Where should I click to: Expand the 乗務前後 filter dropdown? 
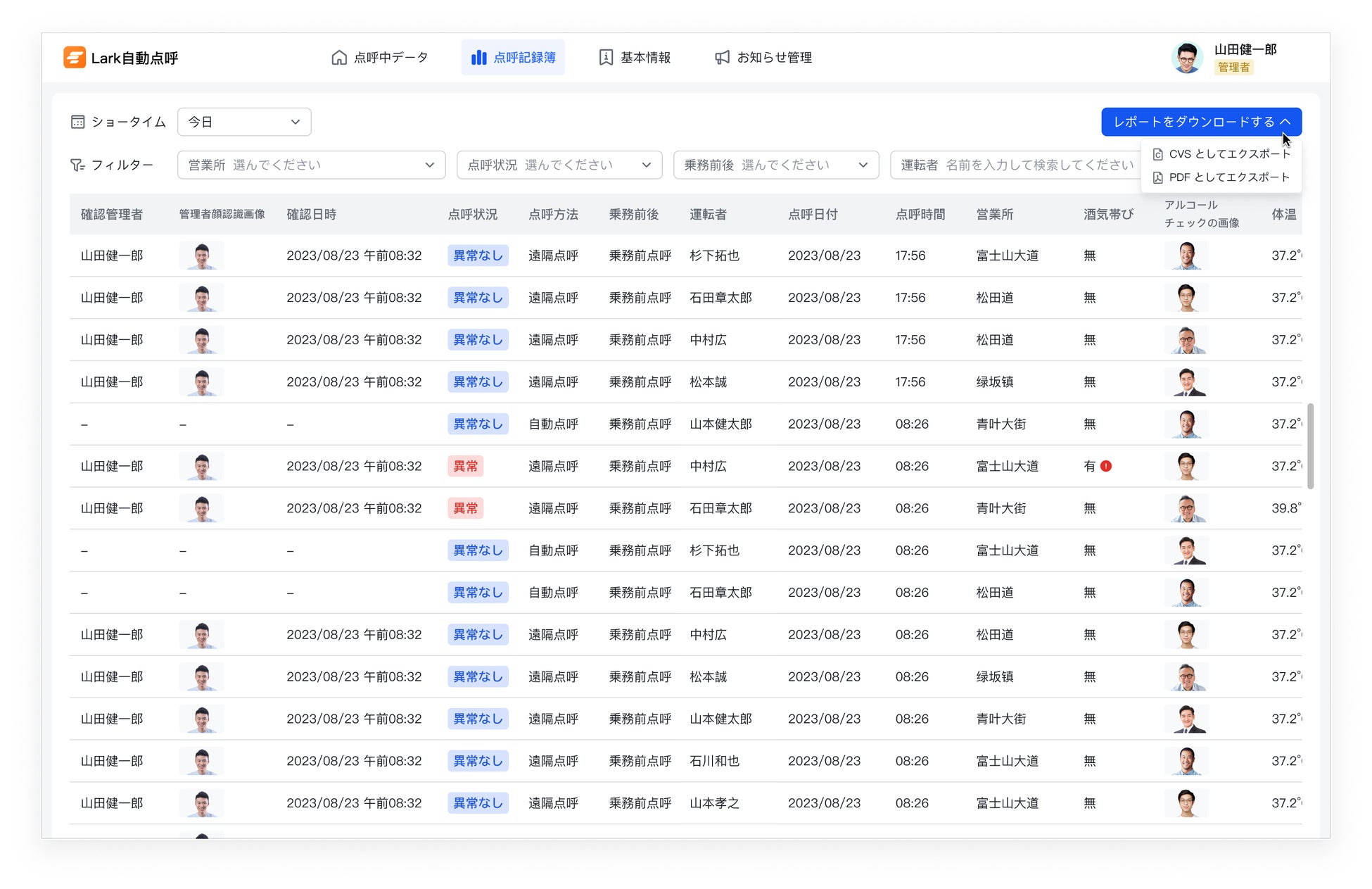point(775,165)
